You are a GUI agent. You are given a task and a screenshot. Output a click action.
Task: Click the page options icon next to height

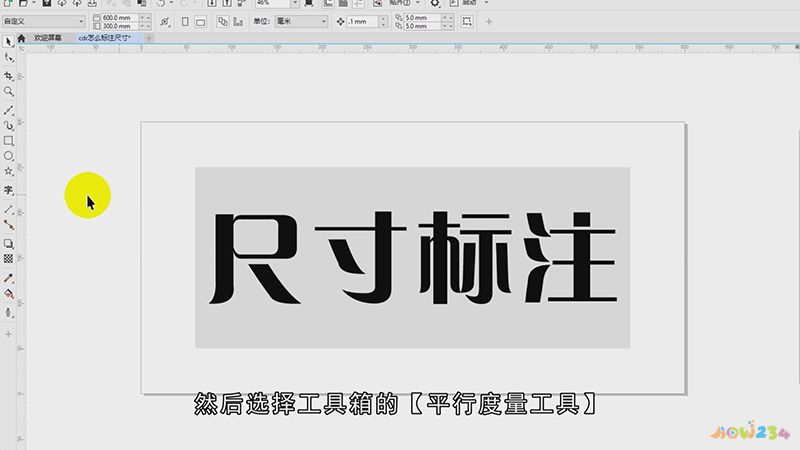[164, 21]
